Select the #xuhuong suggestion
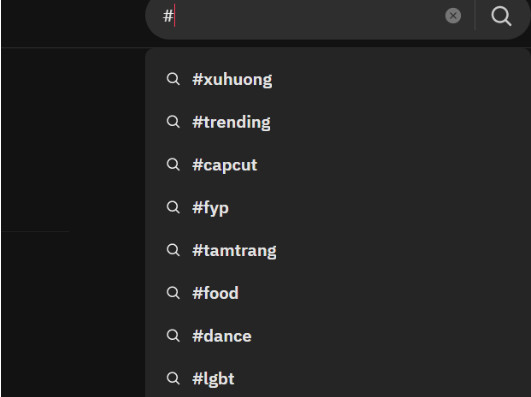Viewport: 531px width, 397px height. 337,79
